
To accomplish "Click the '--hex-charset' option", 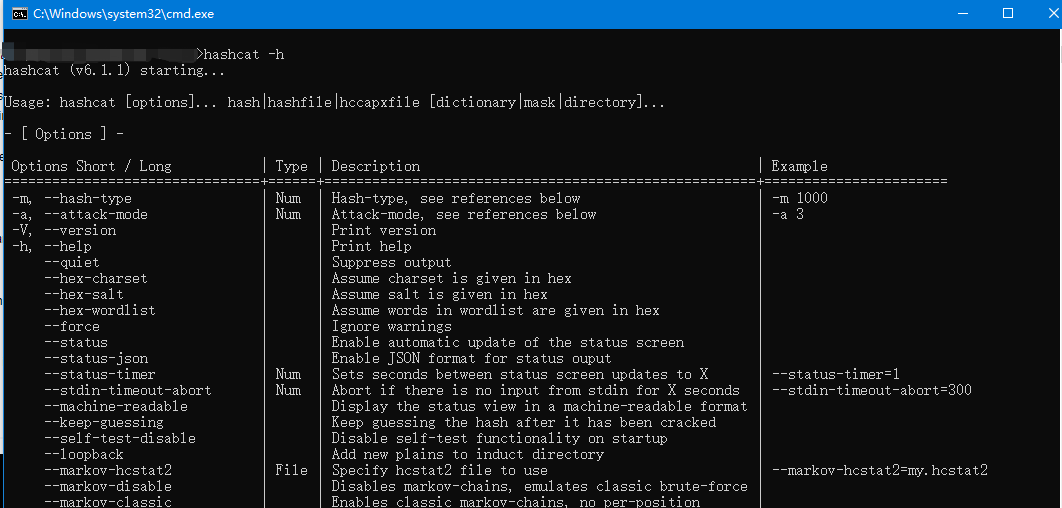I will click(x=95, y=278).
